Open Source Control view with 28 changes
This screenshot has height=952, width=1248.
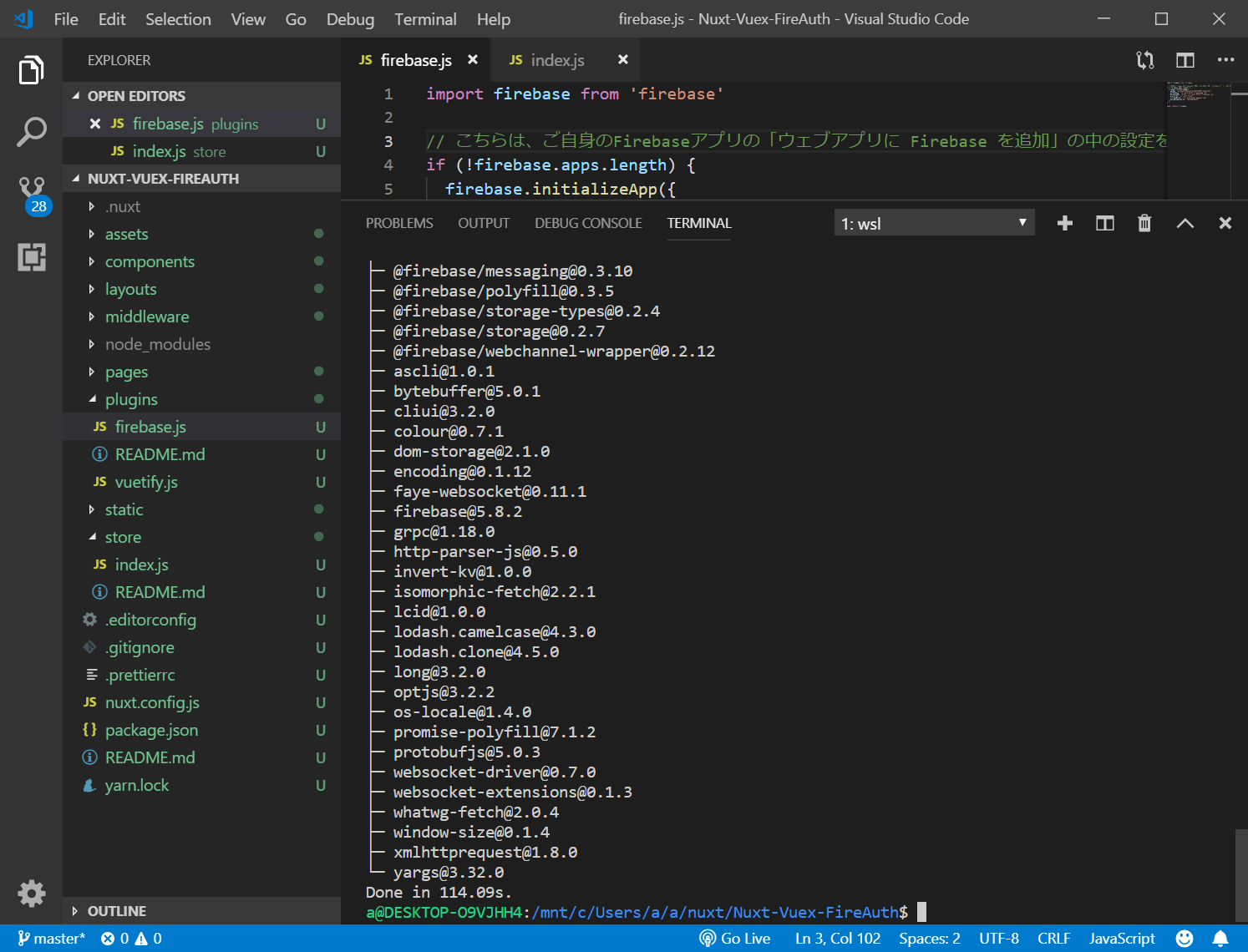(33, 195)
